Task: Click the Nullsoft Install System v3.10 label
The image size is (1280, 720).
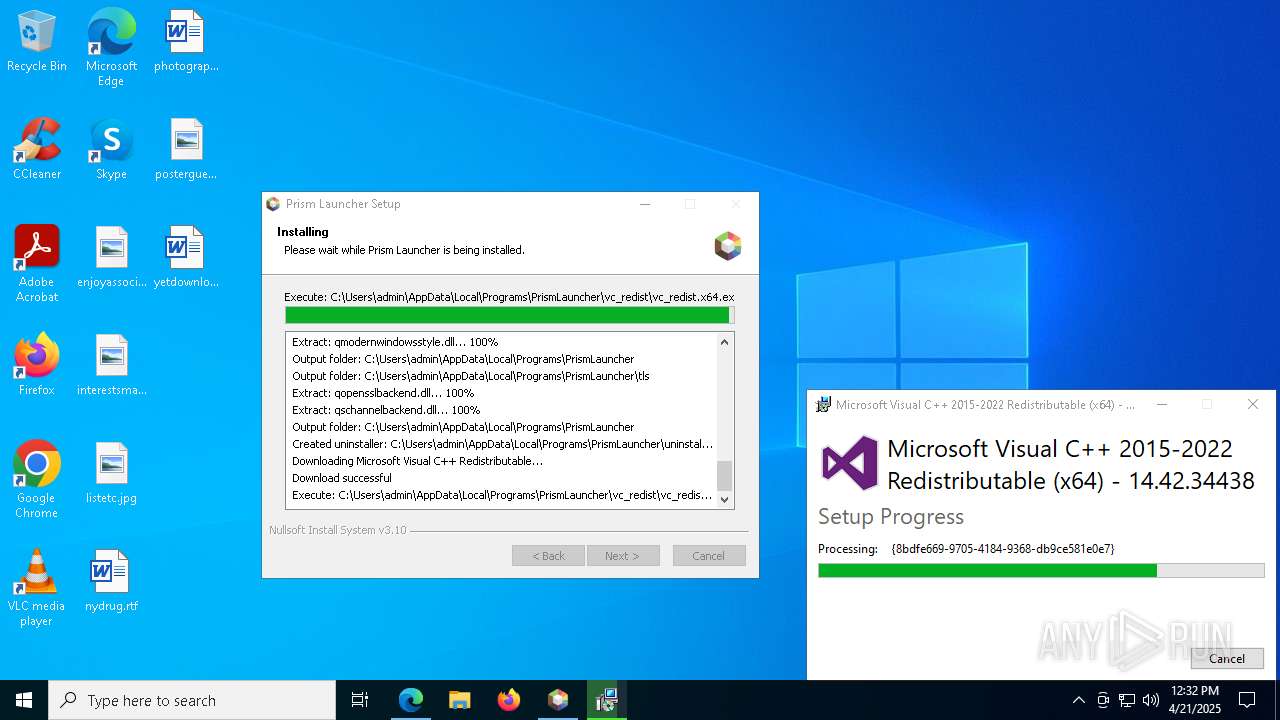Action: [338, 530]
